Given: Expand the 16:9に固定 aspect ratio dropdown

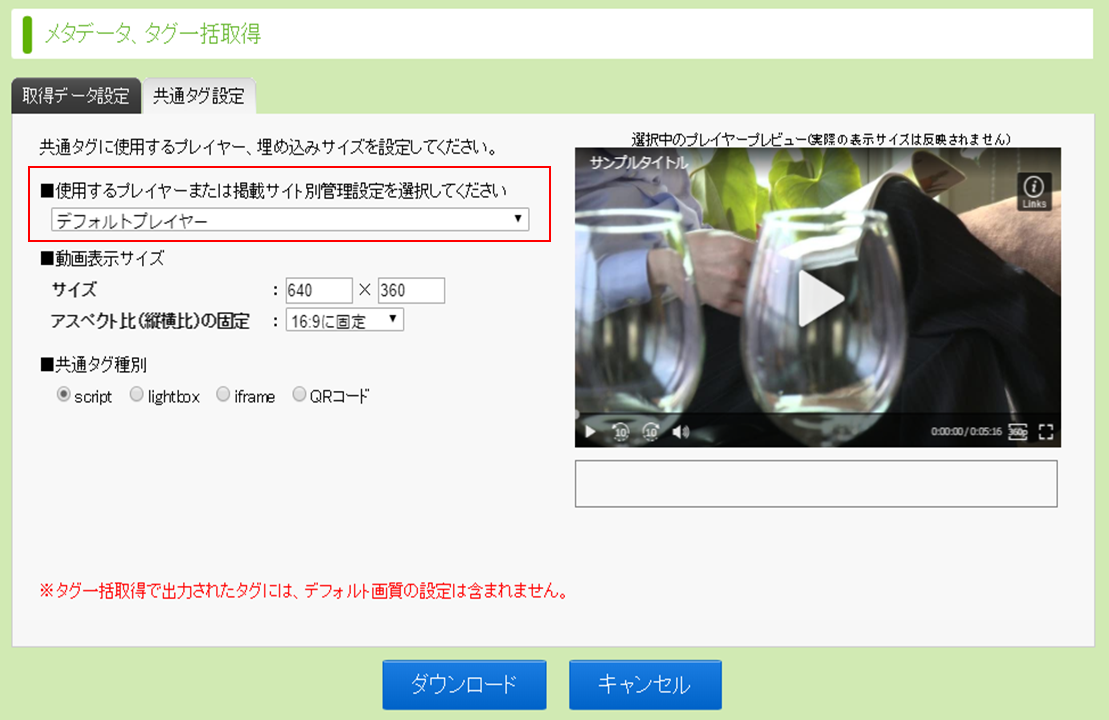Looking at the screenshot, I should coord(344,320).
